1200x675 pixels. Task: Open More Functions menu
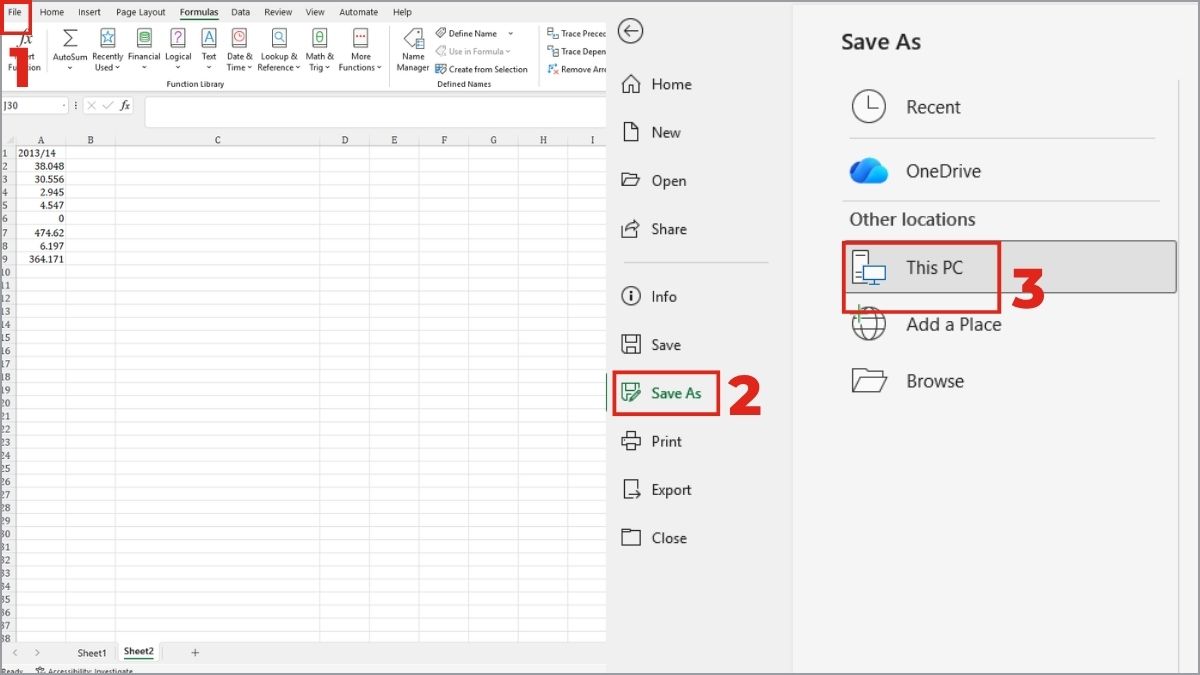tap(361, 49)
